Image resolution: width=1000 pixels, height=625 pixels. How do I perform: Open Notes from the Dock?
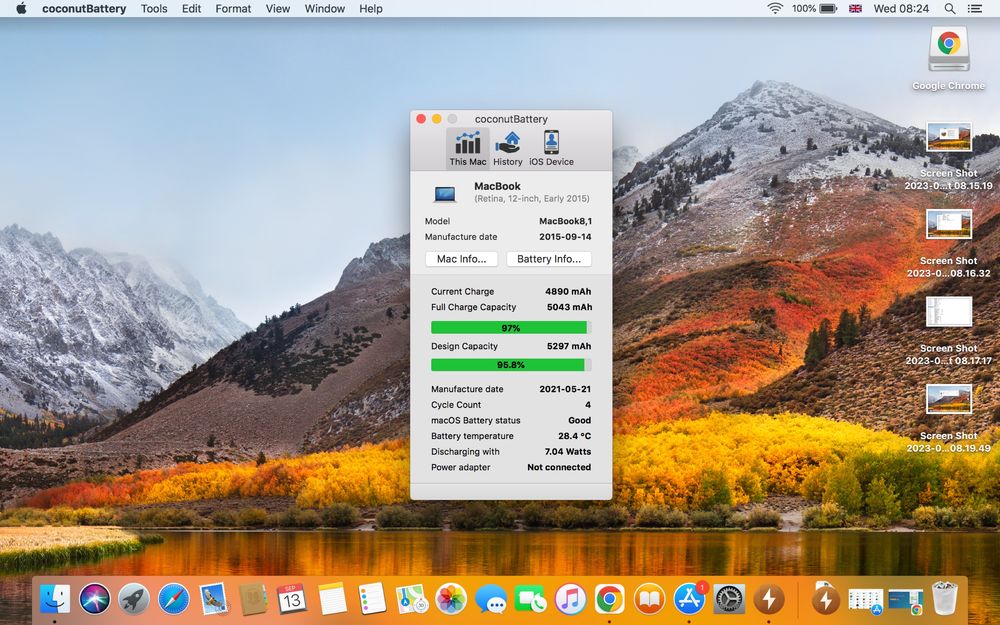(332, 599)
